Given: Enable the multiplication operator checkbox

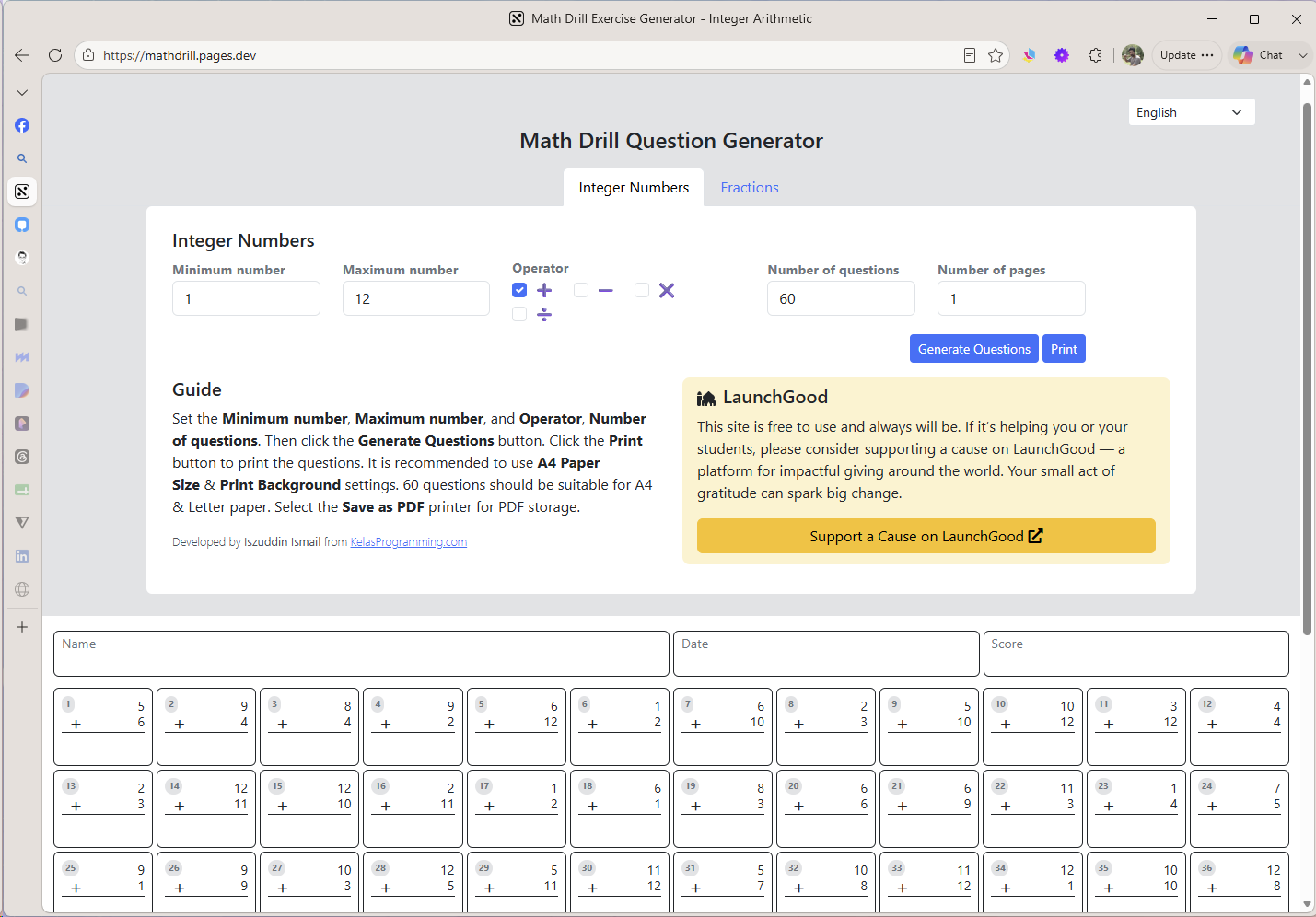Looking at the screenshot, I should point(642,290).
